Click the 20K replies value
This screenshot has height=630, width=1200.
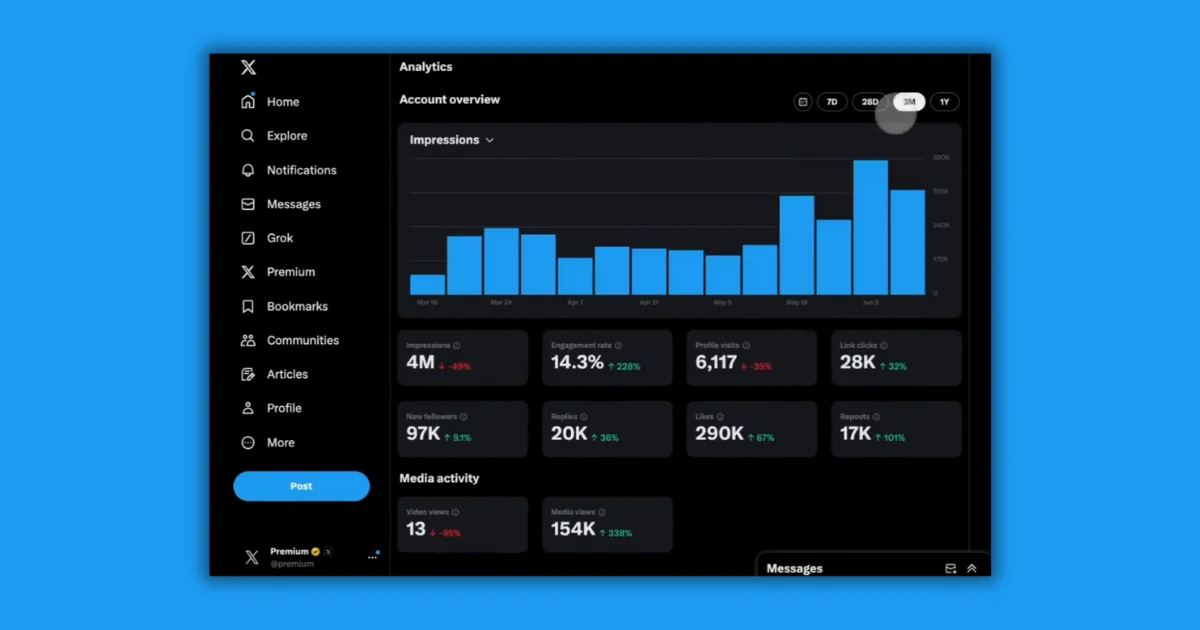(x=569, y=434)
